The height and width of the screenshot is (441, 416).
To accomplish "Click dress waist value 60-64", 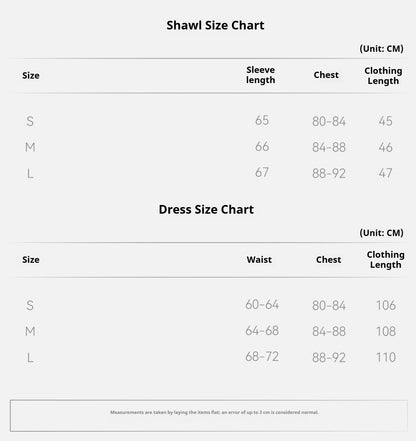I will (x=262, y=304).
